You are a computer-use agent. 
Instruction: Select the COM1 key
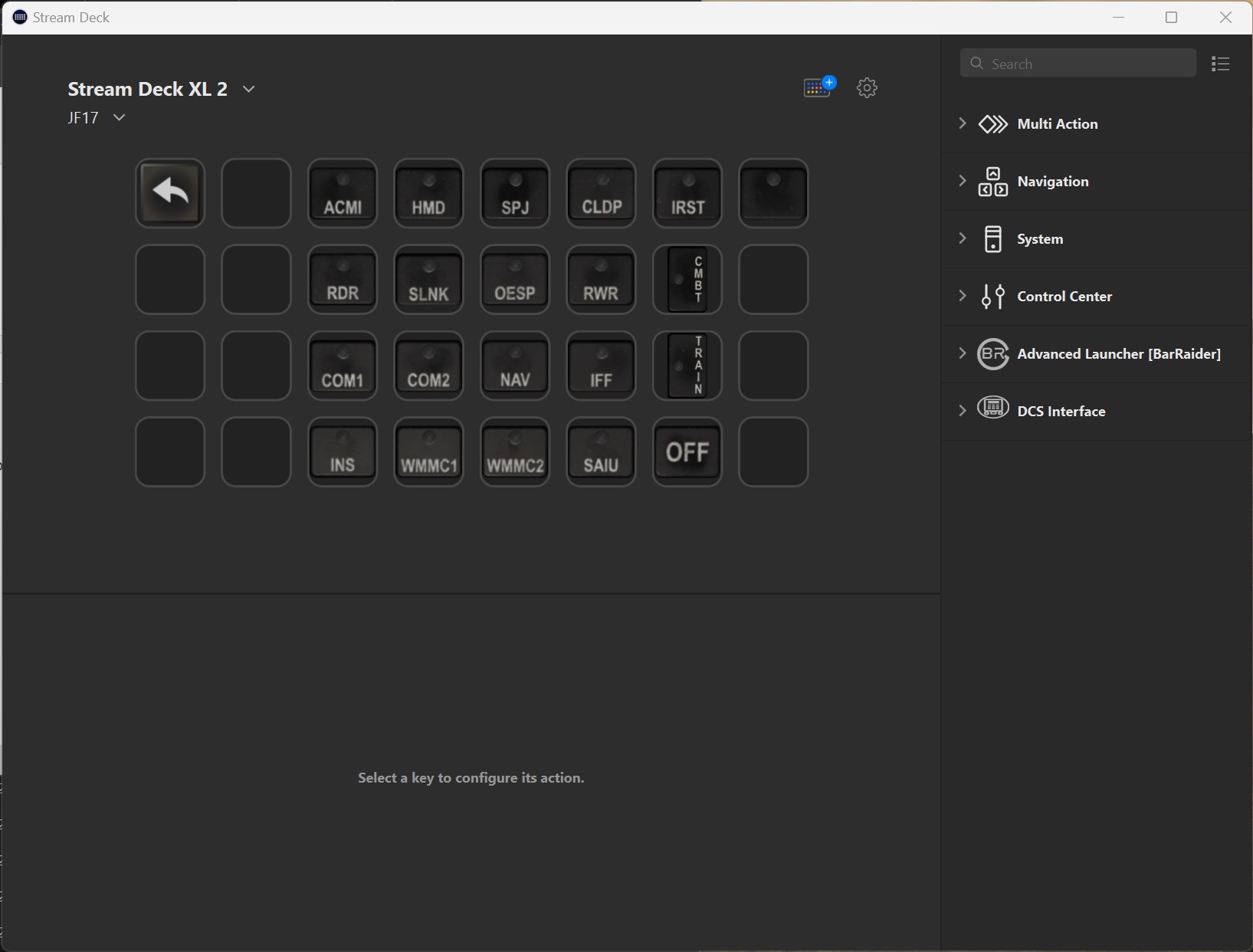pyautogui.click(x=343, y=366)
